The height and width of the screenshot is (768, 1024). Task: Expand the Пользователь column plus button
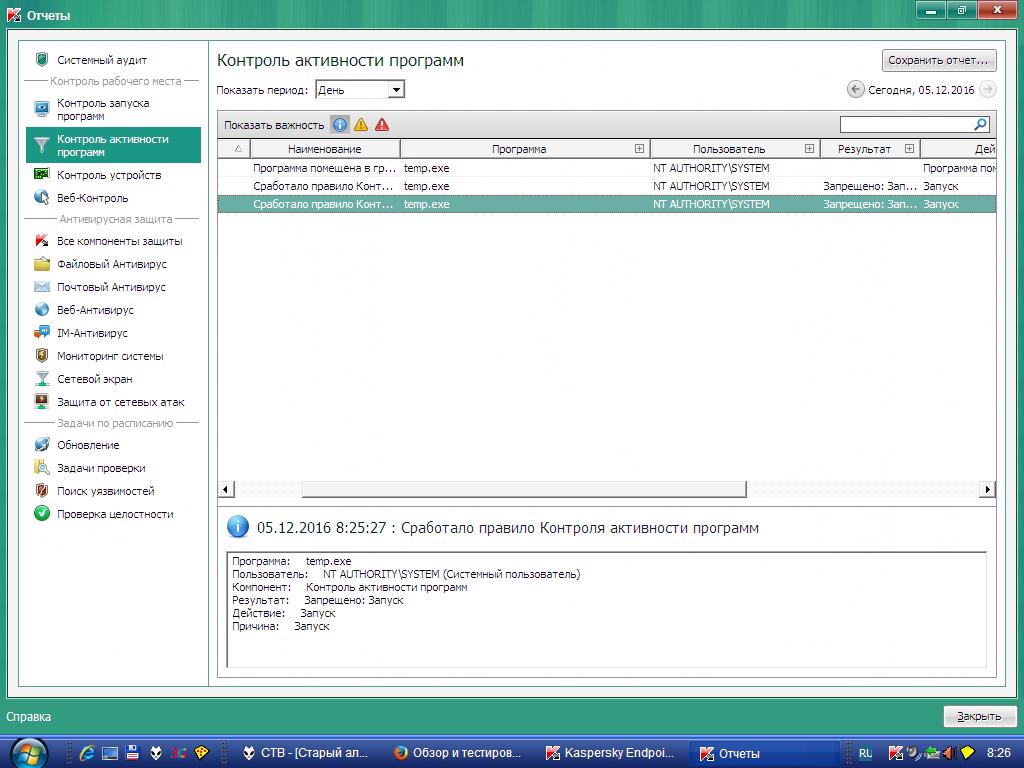tap(809, 149)
